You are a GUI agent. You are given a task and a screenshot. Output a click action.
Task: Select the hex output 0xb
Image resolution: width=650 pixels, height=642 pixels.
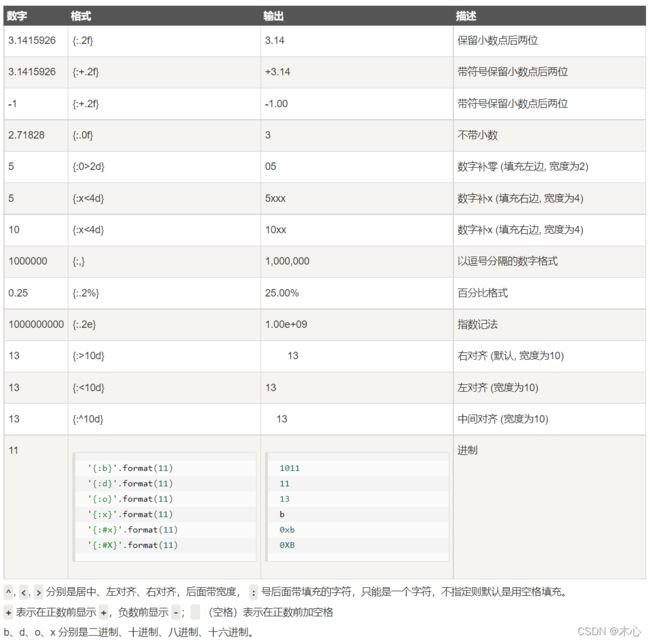(287, 530)
